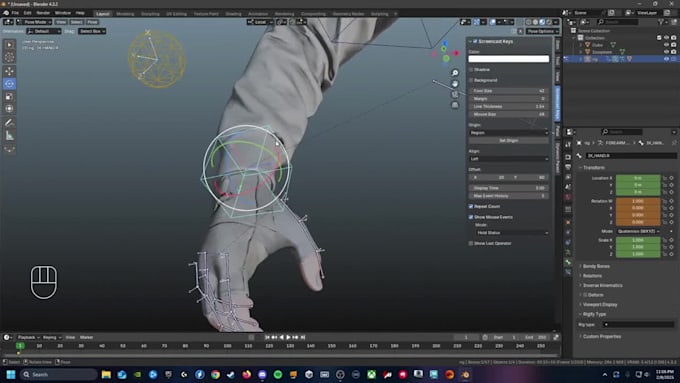Toggle perspective/orthographic grid icon in viewport
Screen dimensions: 680x383
click(x=454, y=105)
